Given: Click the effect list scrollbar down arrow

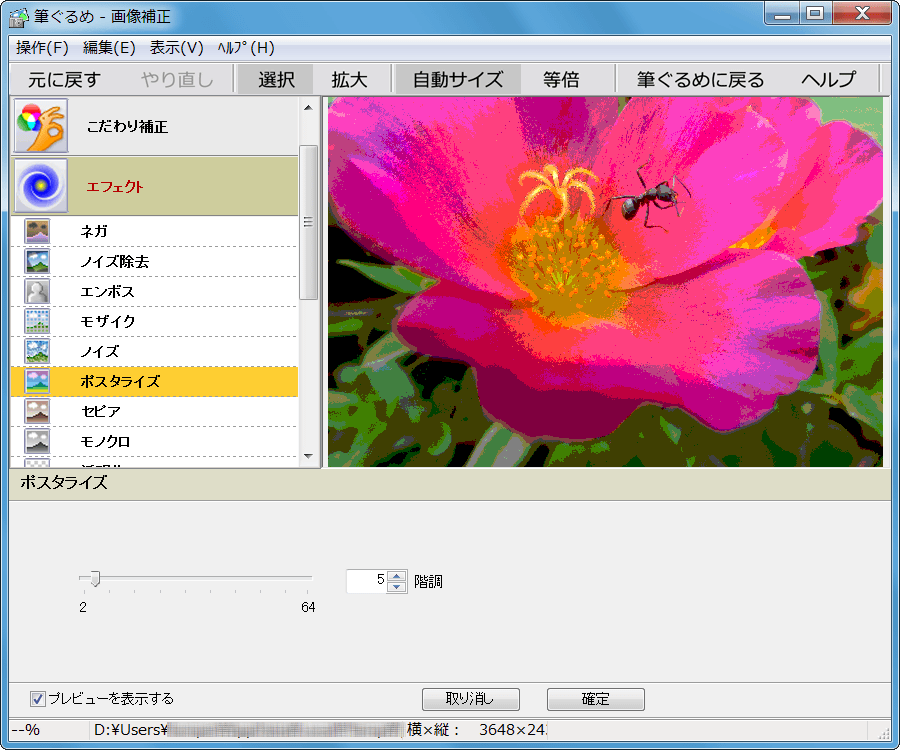Looking at the screenshot, I should click(x=308, y=456).
